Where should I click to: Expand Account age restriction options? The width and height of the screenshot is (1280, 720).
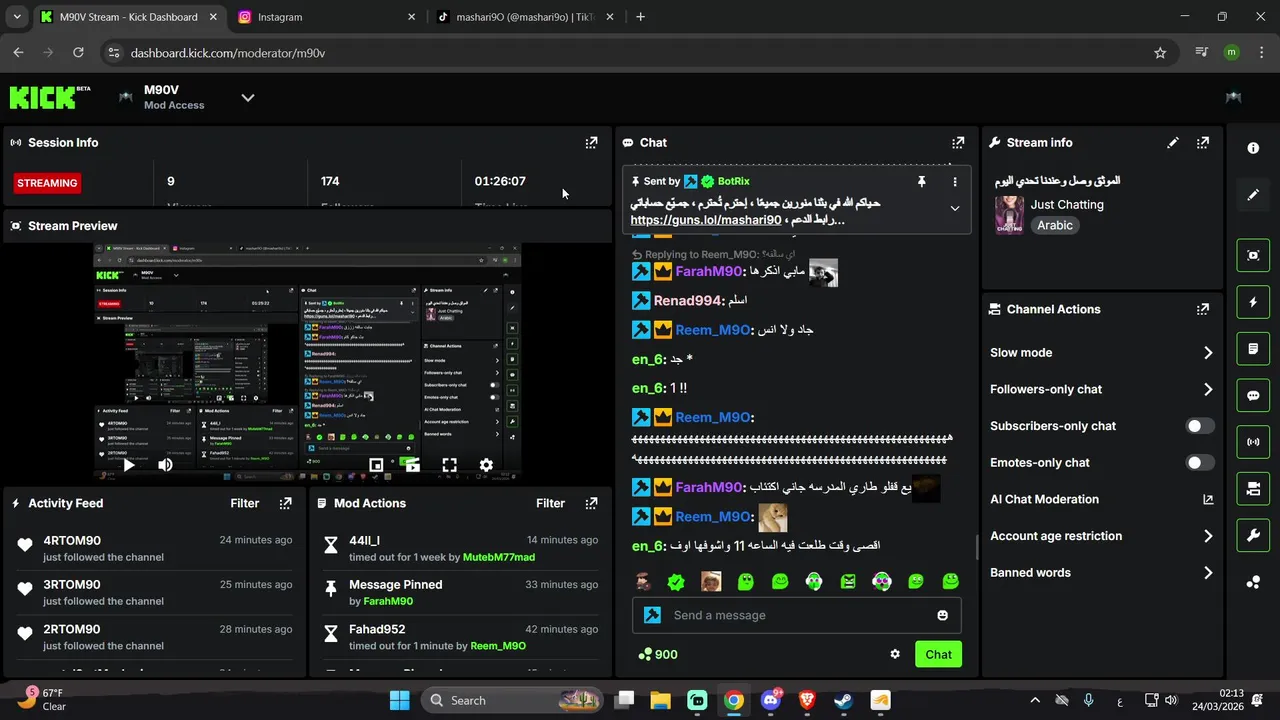point(1208,536)
